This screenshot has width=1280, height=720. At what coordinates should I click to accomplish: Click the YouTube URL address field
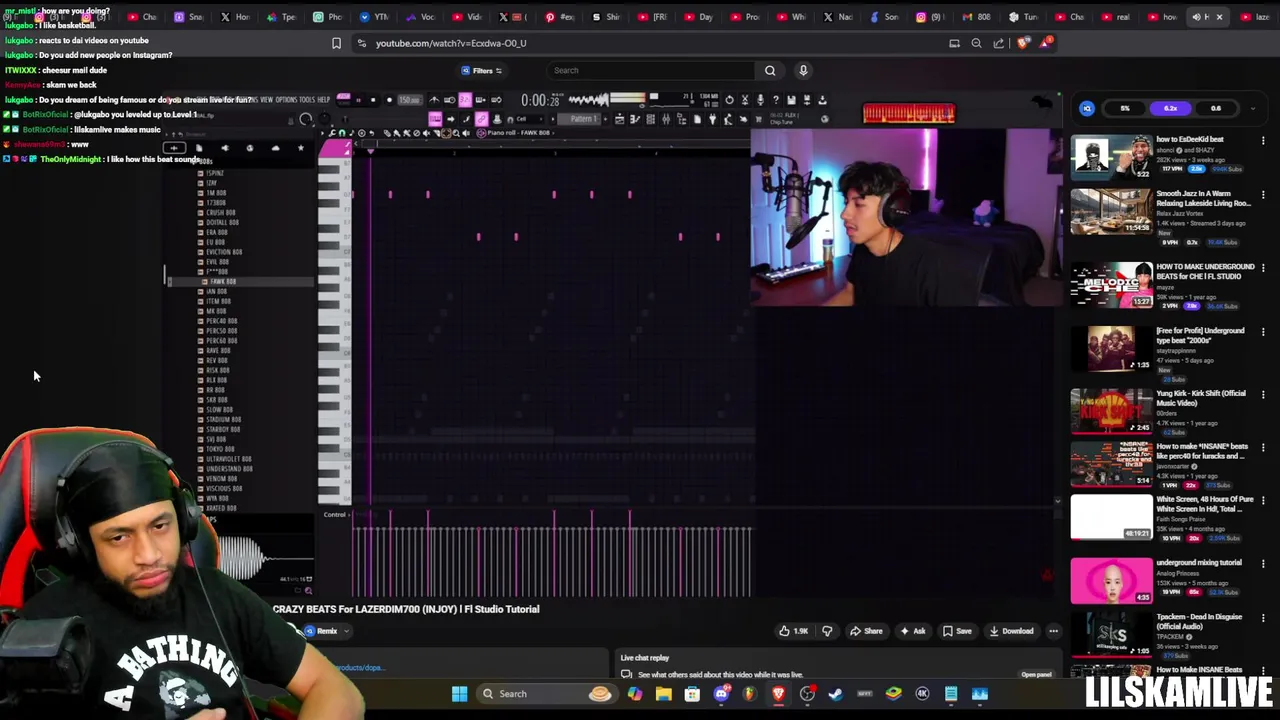point(451,43)
